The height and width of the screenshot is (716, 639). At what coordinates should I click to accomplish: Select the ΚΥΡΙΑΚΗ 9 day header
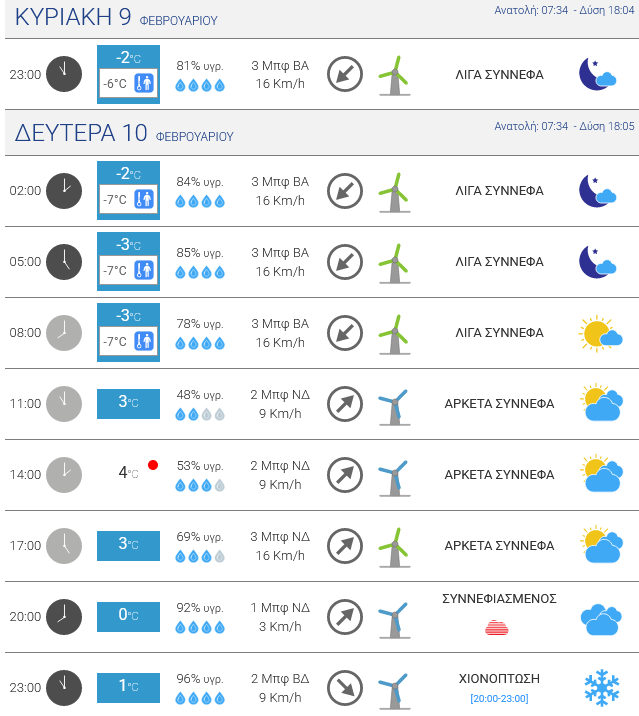(x=116, y=18)
